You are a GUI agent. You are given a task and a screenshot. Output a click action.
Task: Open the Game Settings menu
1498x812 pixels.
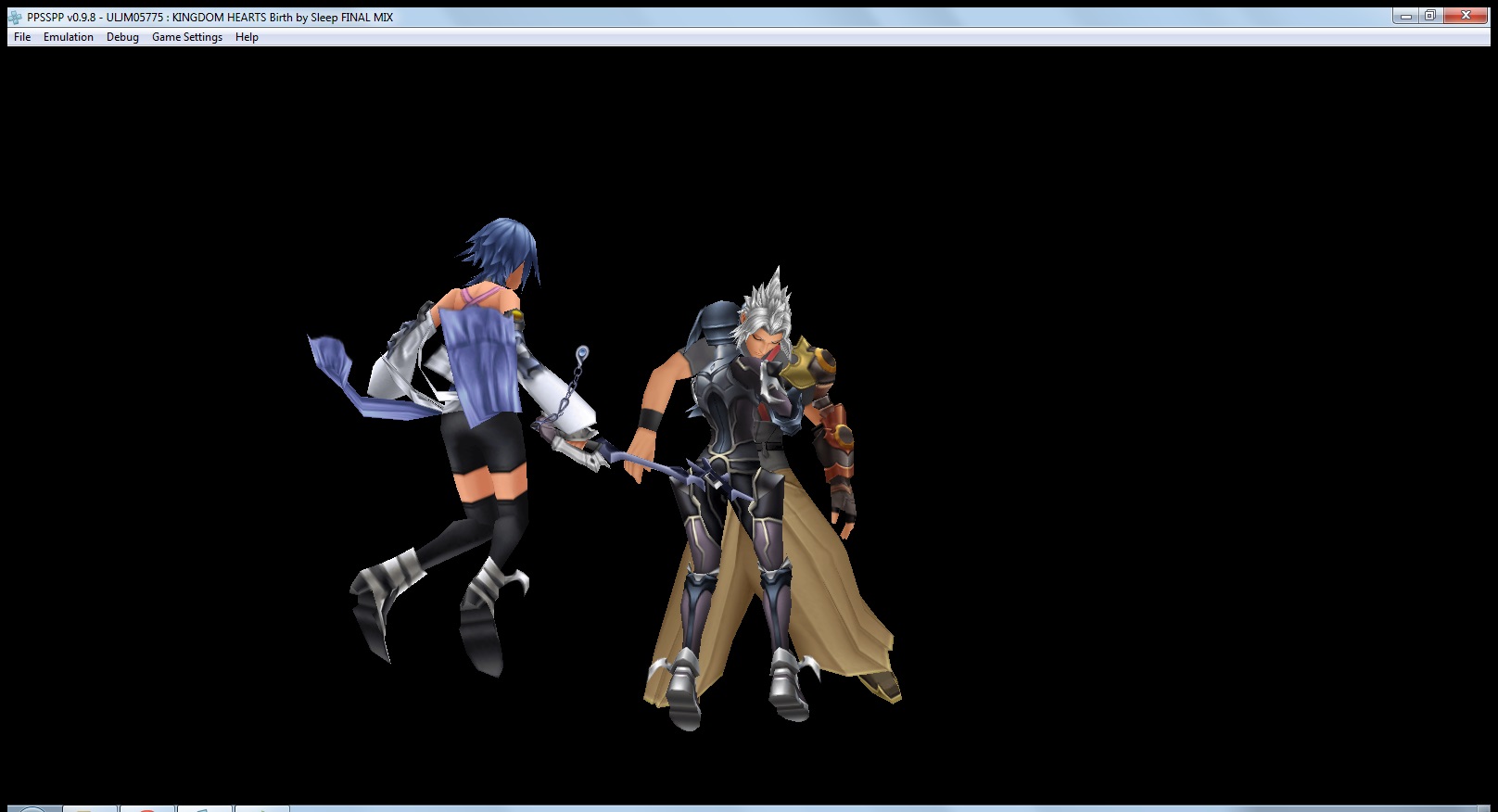tap(186, 37)
